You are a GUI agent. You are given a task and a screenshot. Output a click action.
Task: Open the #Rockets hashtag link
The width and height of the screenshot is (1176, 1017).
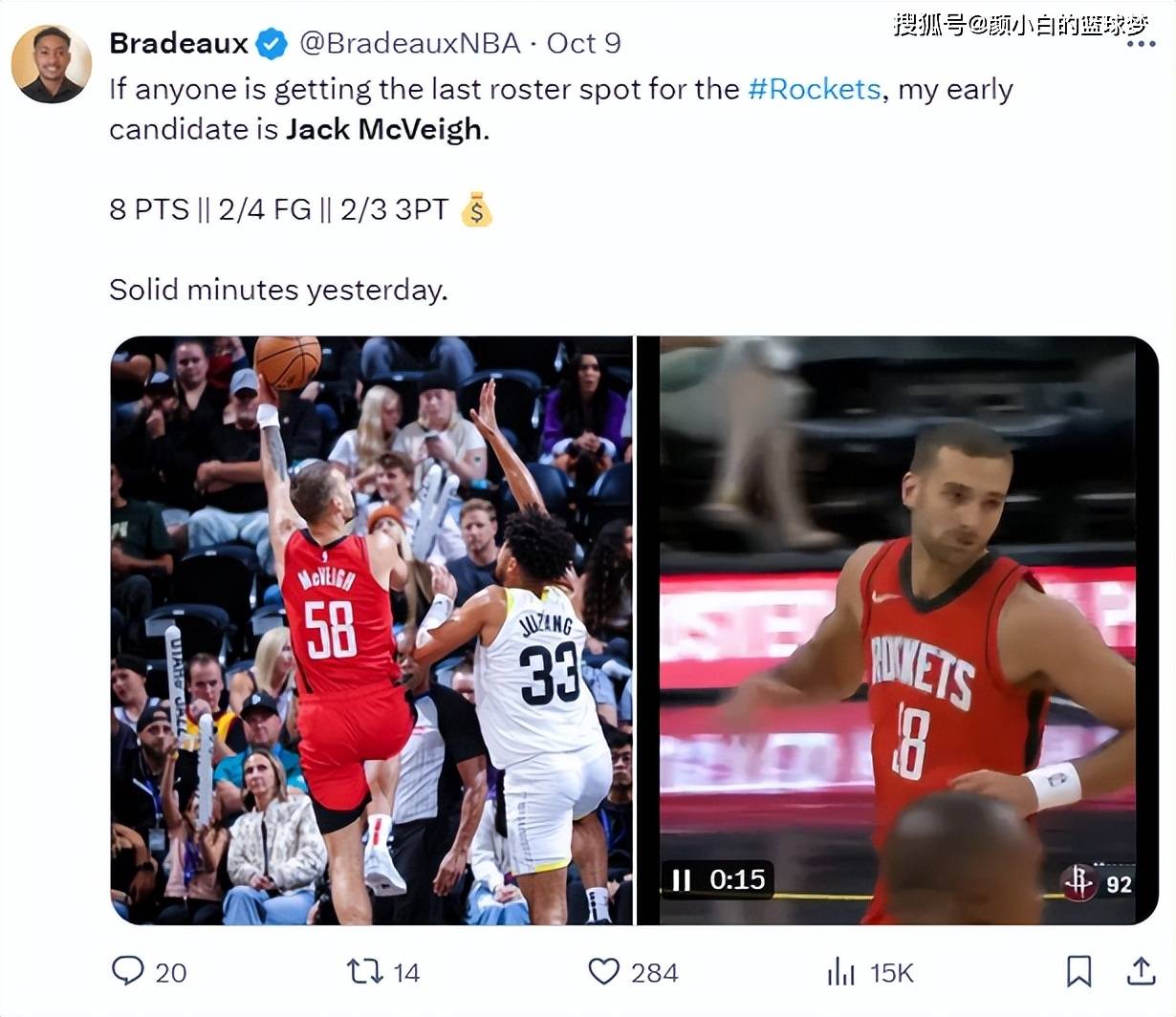[x=814, y=89]
